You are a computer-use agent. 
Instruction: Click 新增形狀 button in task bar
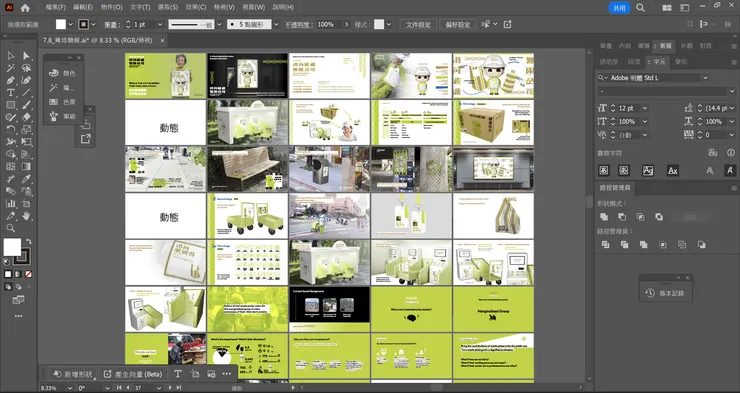point(73,374)
